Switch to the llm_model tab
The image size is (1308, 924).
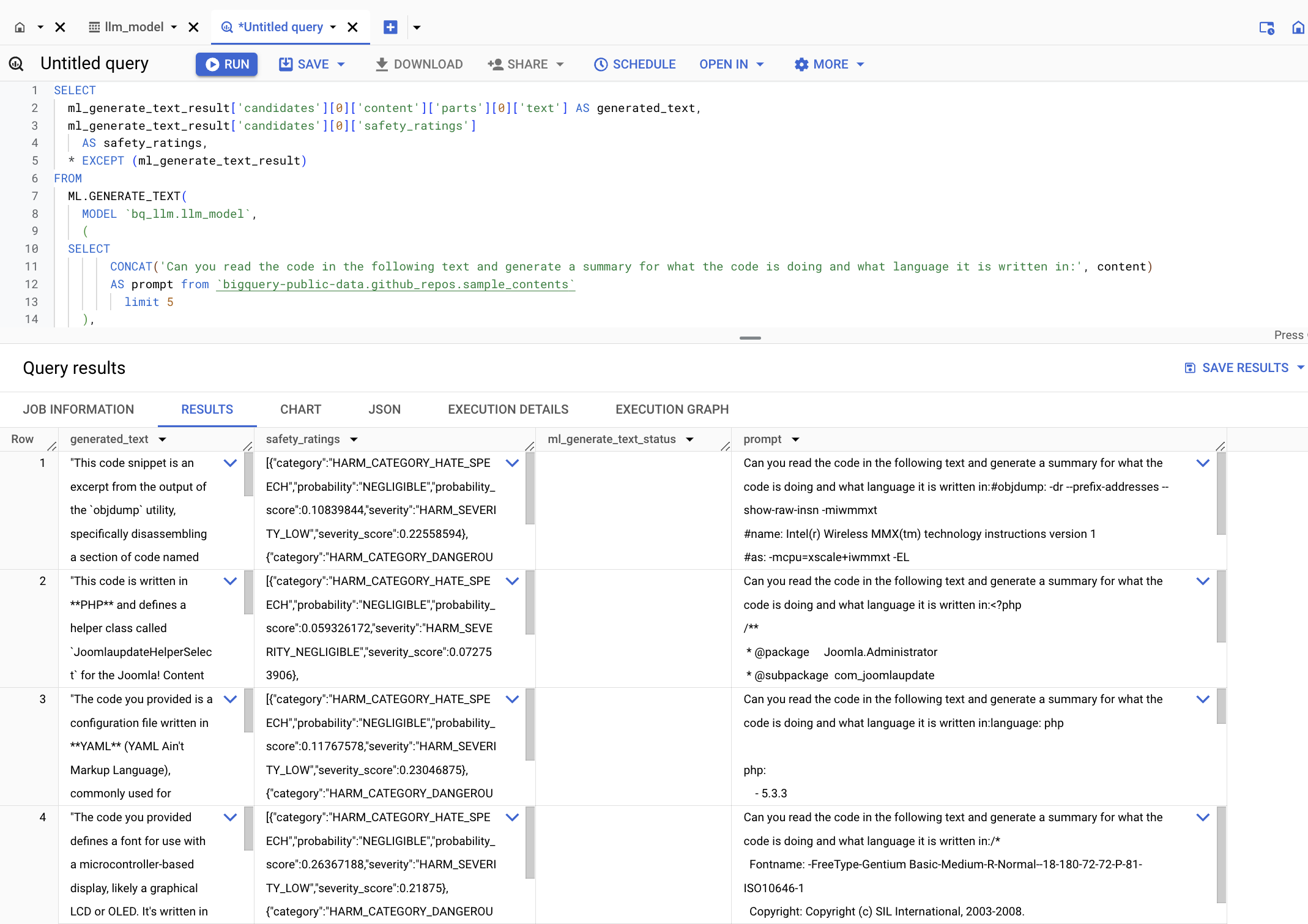(127, 27)
